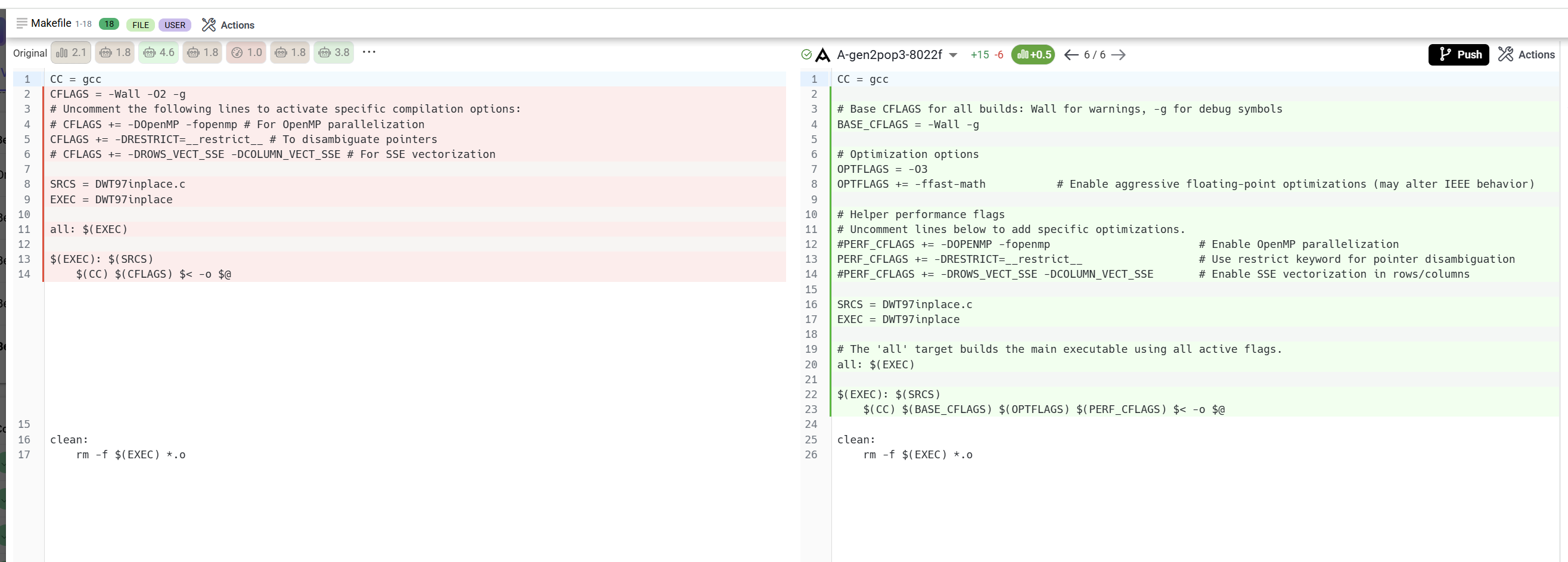Select the robot variant scored 3.8
1568x562 pixels.
[x=334, y=53]
